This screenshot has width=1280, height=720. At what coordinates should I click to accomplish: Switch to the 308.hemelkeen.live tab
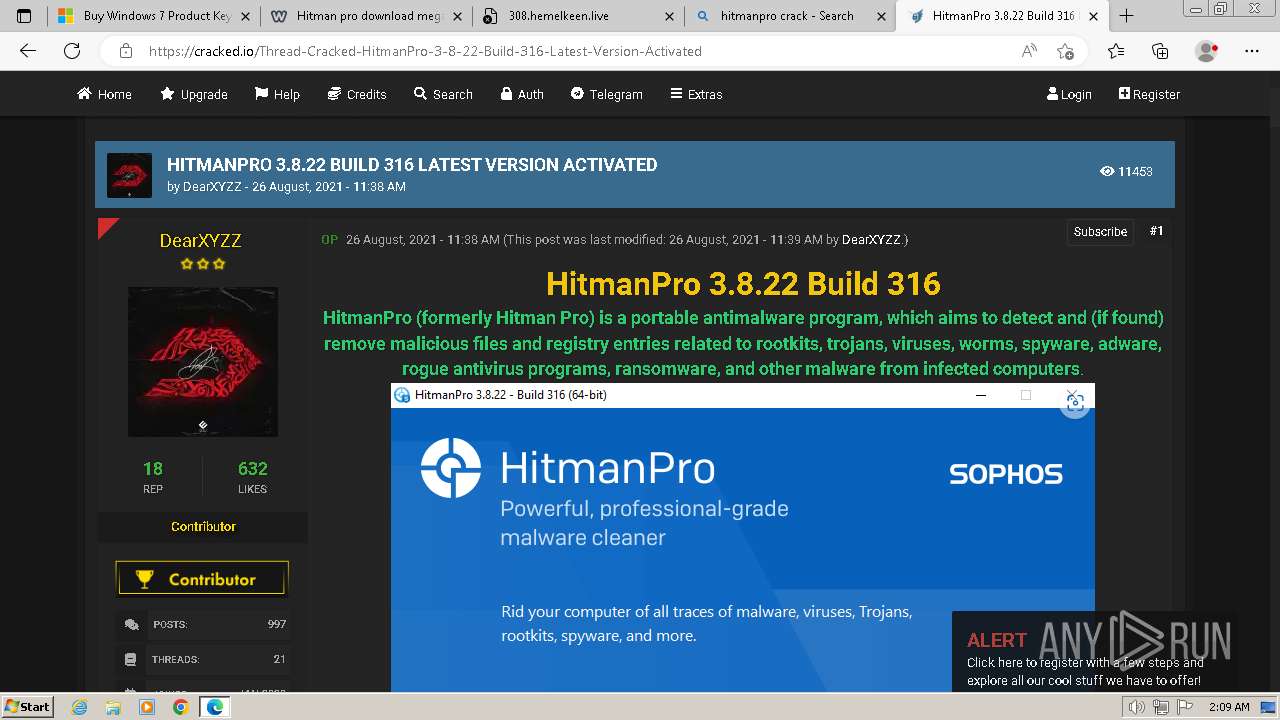coord(577,16)
